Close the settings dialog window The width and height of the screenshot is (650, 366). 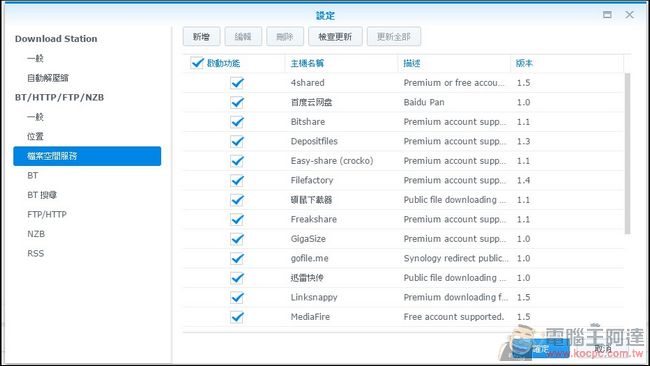pos(629,15)
